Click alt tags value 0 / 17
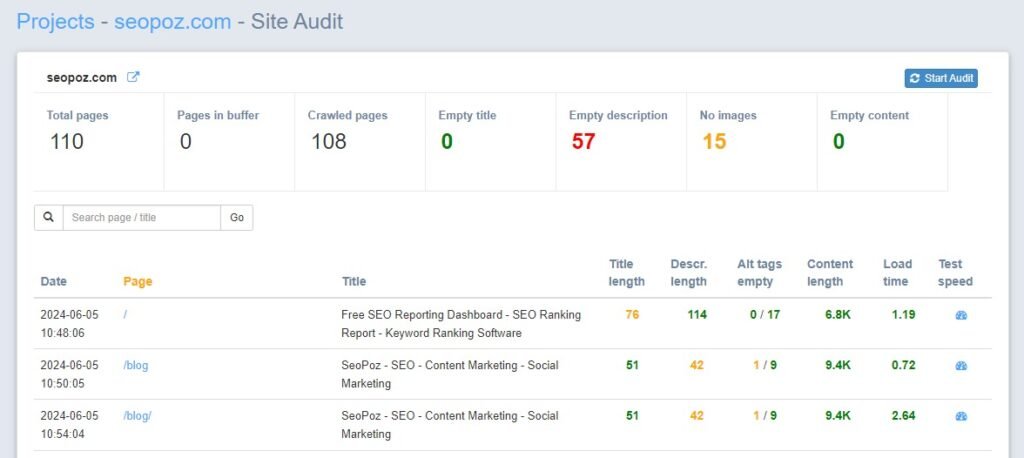The width and height of the screenshot is (1024, 458). coord(765,314)
